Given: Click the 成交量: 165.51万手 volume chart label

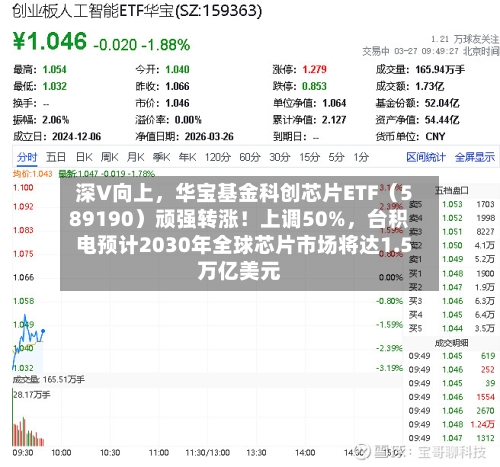Looking at the screenshot, I should (x=49, y=379).
